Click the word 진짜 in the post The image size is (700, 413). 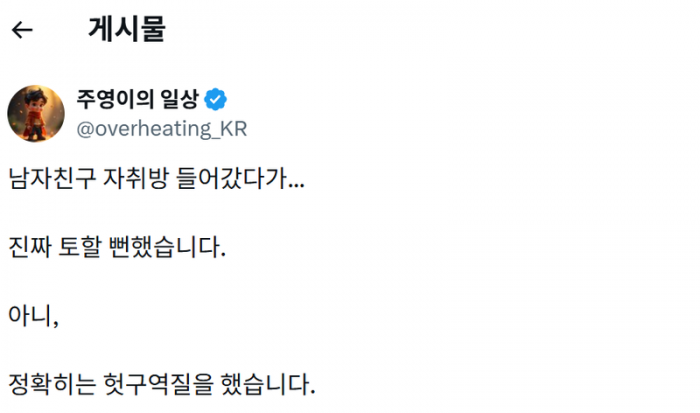tap(30, 246)
